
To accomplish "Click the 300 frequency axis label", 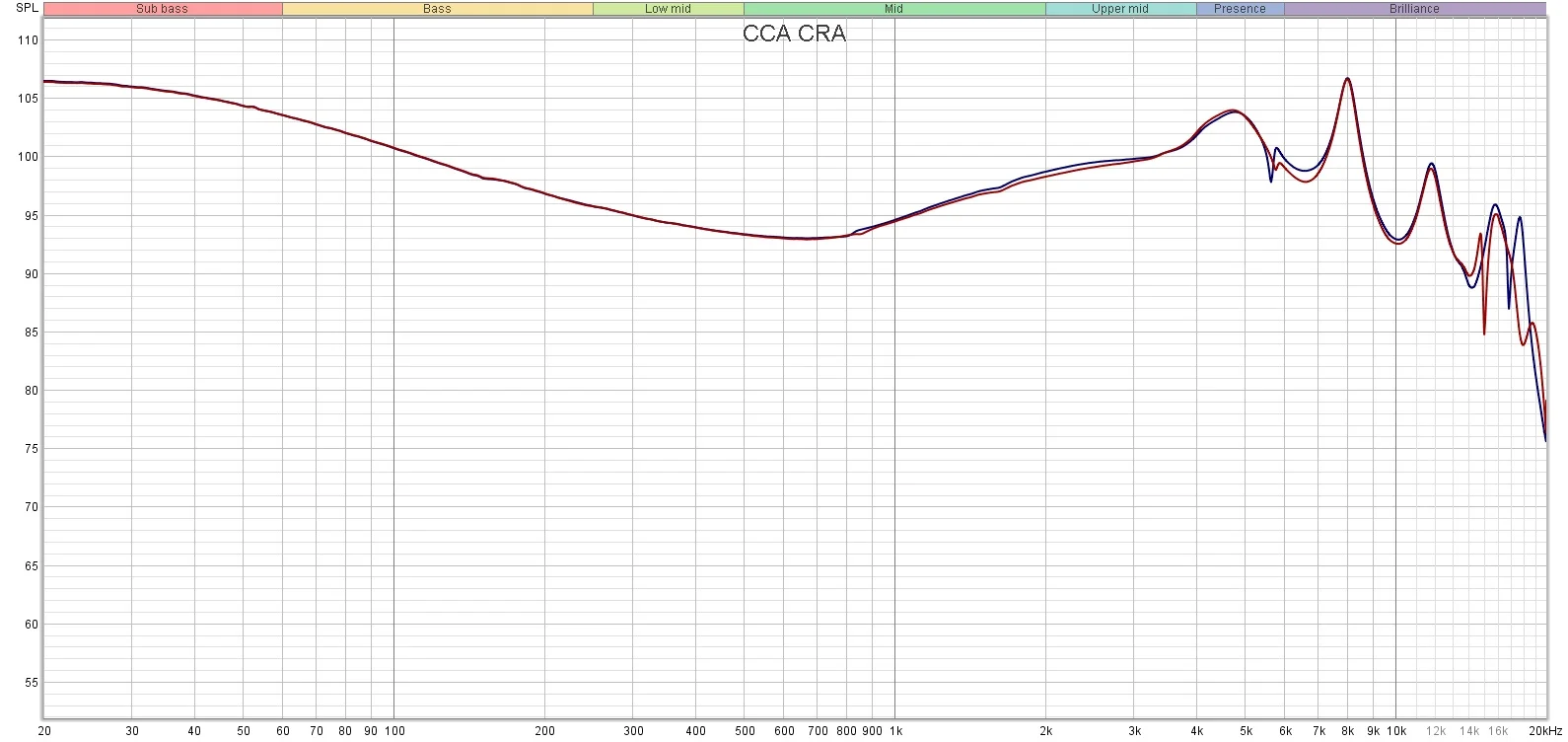I will pos(633,731).
